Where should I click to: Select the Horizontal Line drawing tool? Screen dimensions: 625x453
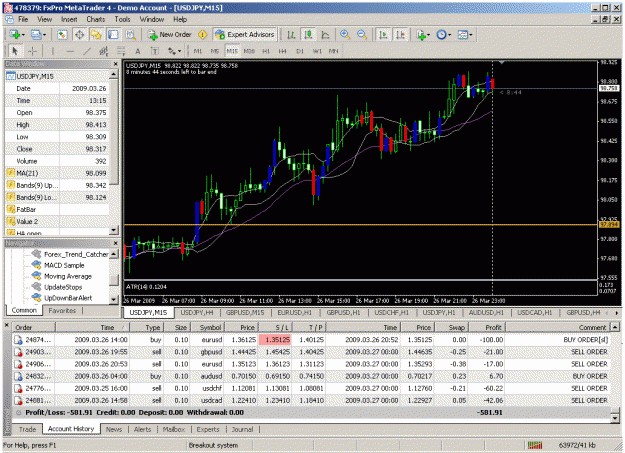coord(70,51)
